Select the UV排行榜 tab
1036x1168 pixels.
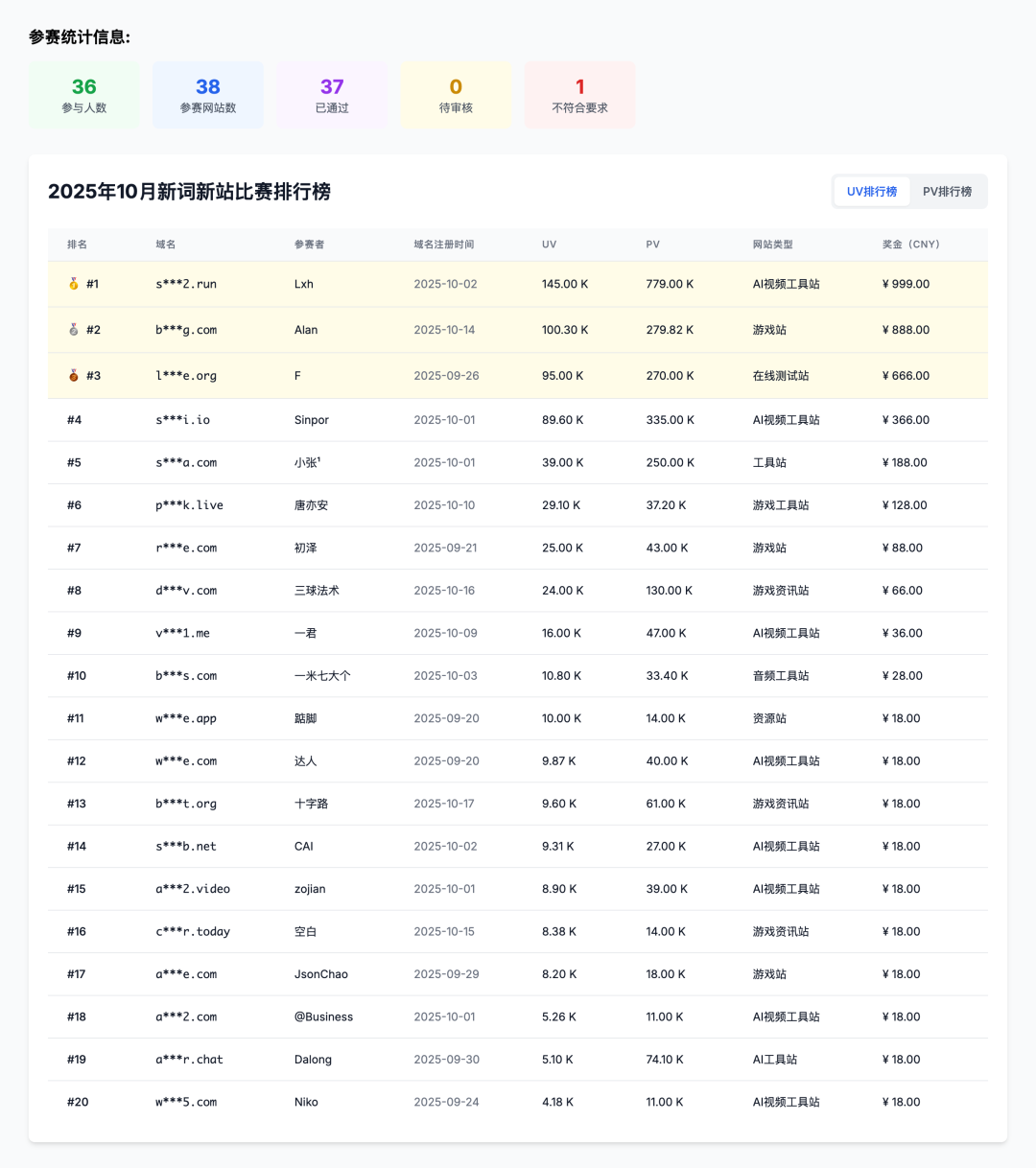pyautogui.click(x=871, y=191)
